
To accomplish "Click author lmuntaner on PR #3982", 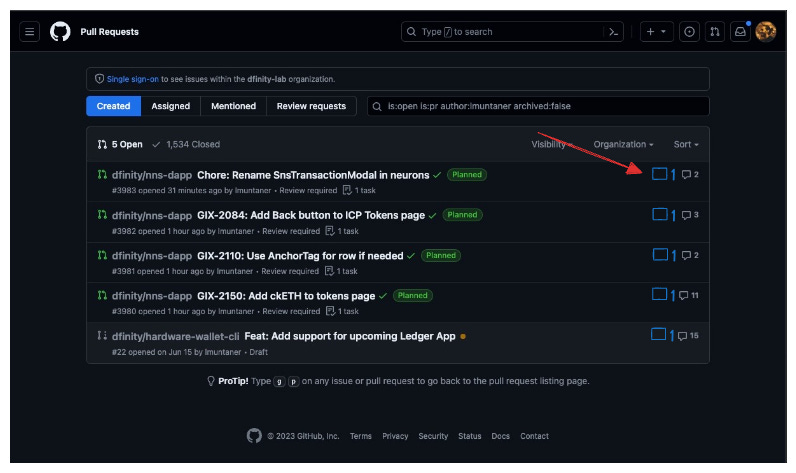I will point(236,231).
